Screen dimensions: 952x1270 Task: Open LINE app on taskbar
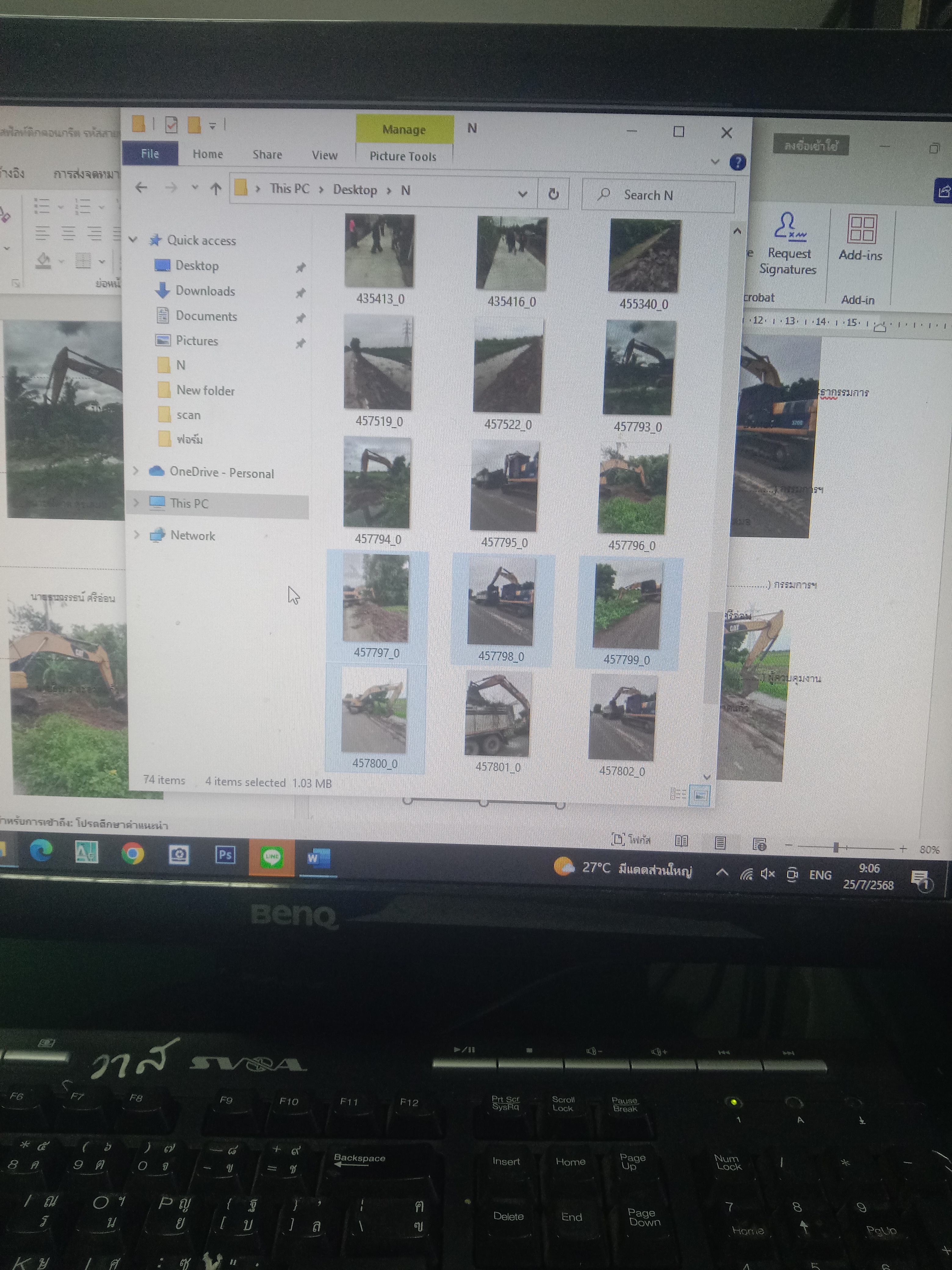point(272,857)
